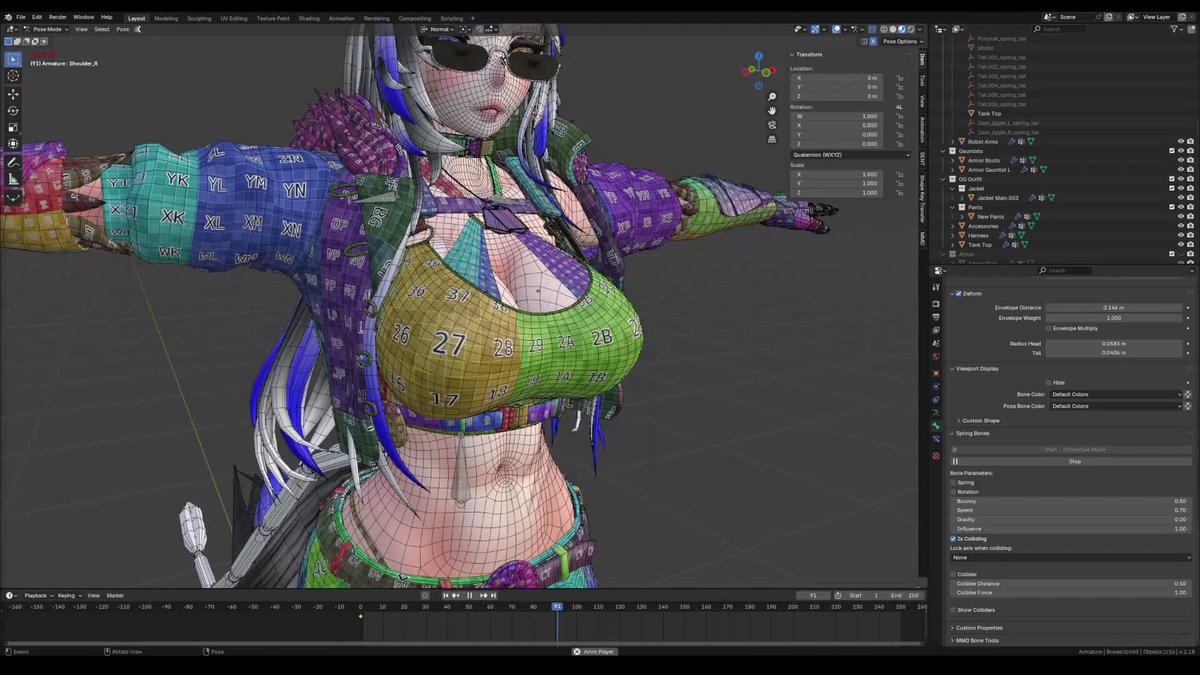The width and height of the screenshot is (1200, 675).
Task: Select the Transform tool
Action: tap(13, 145)
